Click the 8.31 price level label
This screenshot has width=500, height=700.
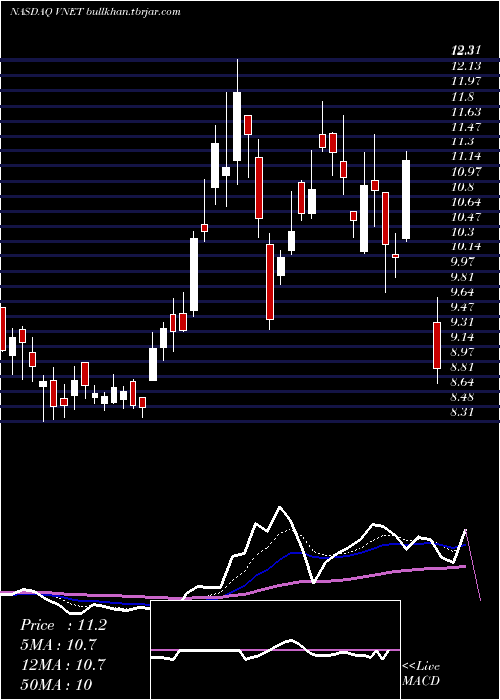coord(462,412)
